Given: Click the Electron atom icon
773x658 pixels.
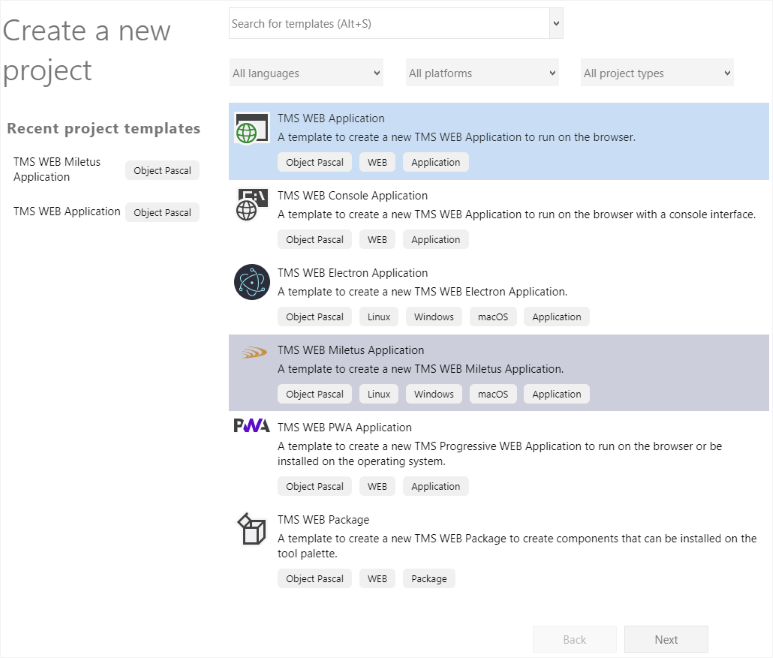Looking at the screenshot, I should [252, 282].
